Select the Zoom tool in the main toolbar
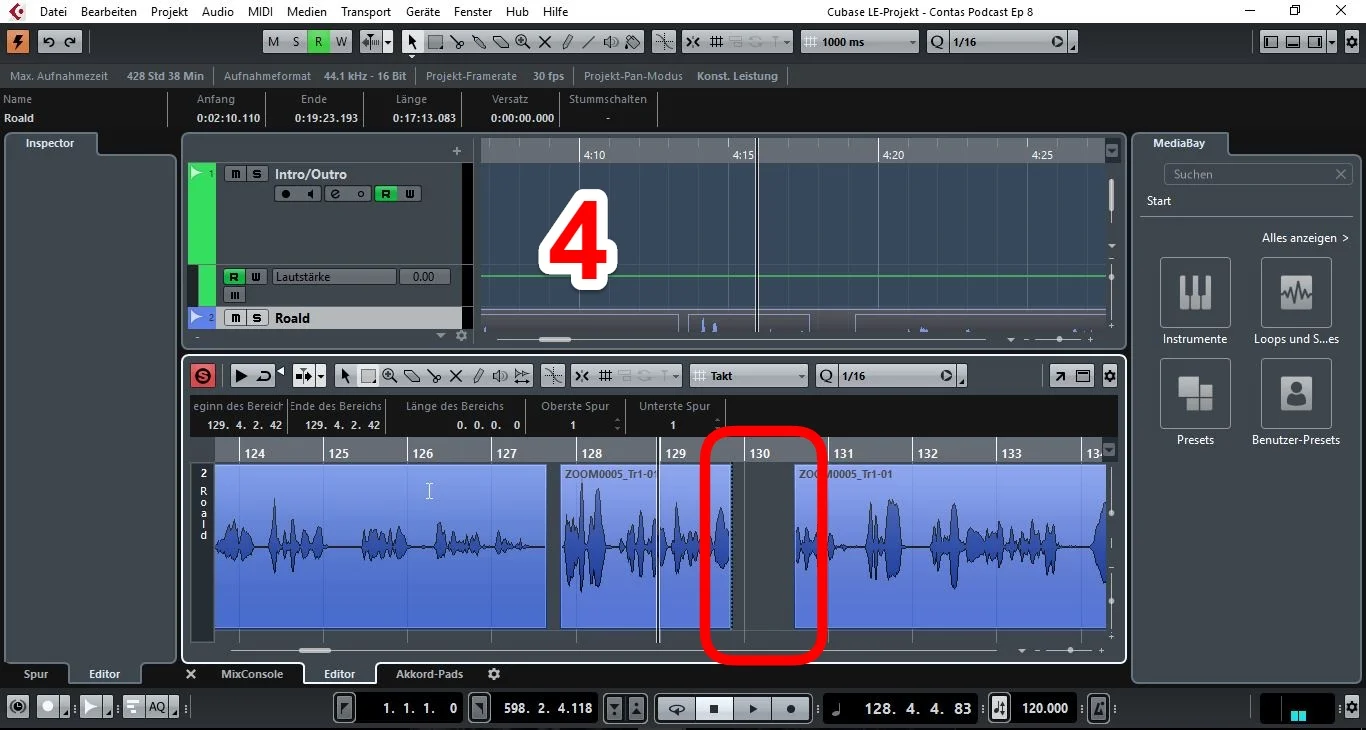This screenshot has width=1366, height=730. tap(523, 42)
